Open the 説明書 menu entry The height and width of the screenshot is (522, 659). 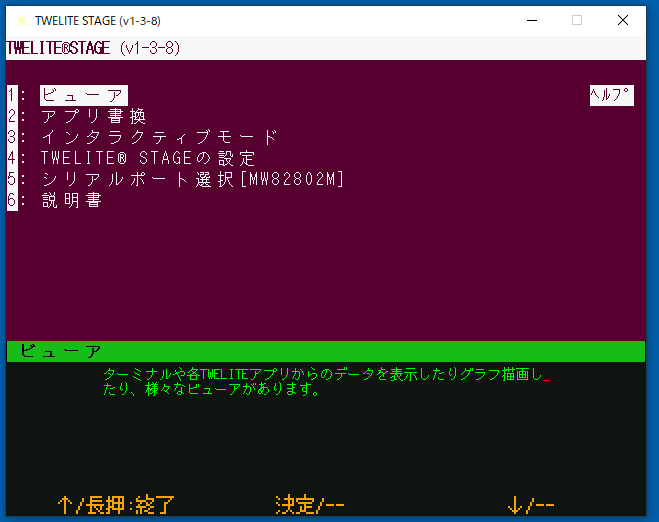[x=71, y=200]
